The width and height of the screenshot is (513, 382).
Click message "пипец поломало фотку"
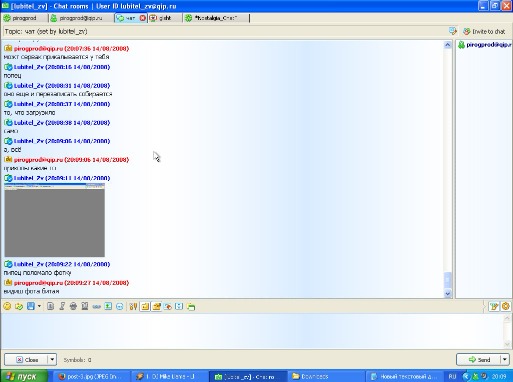point(37,273)
